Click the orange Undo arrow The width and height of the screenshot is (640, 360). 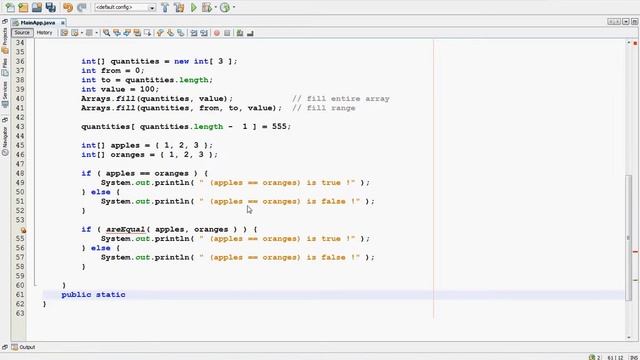tap(68, 7)
